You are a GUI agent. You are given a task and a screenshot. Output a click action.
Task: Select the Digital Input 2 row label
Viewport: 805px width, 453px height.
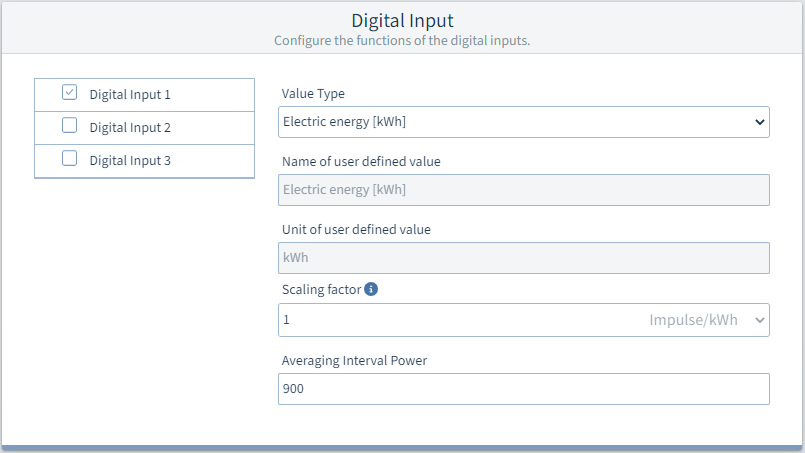(130, 127)
